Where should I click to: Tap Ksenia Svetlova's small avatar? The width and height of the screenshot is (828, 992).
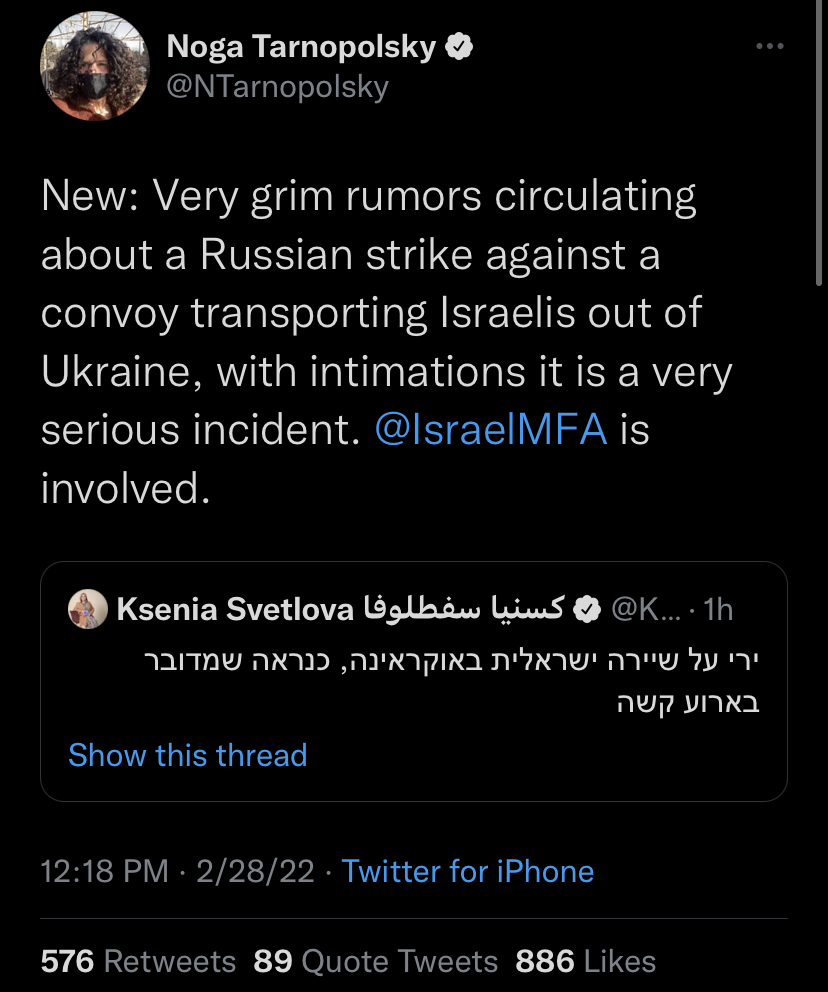pyautogui.click(x=88, y=608)
